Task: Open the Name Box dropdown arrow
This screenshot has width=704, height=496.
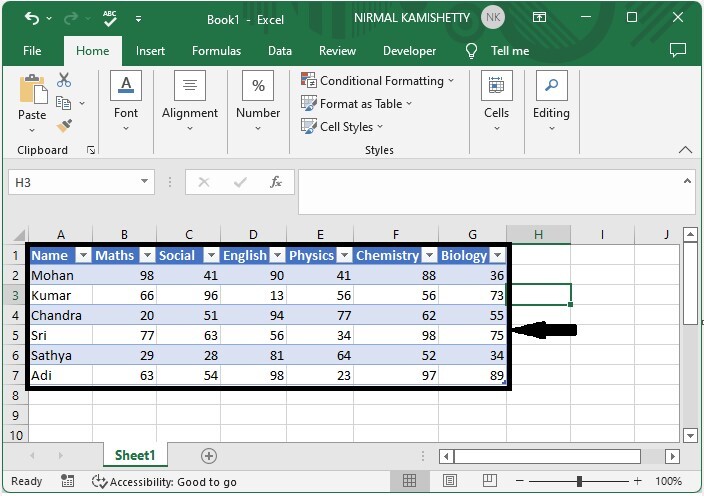Action: pyautogui.click(x=145, y=182)
